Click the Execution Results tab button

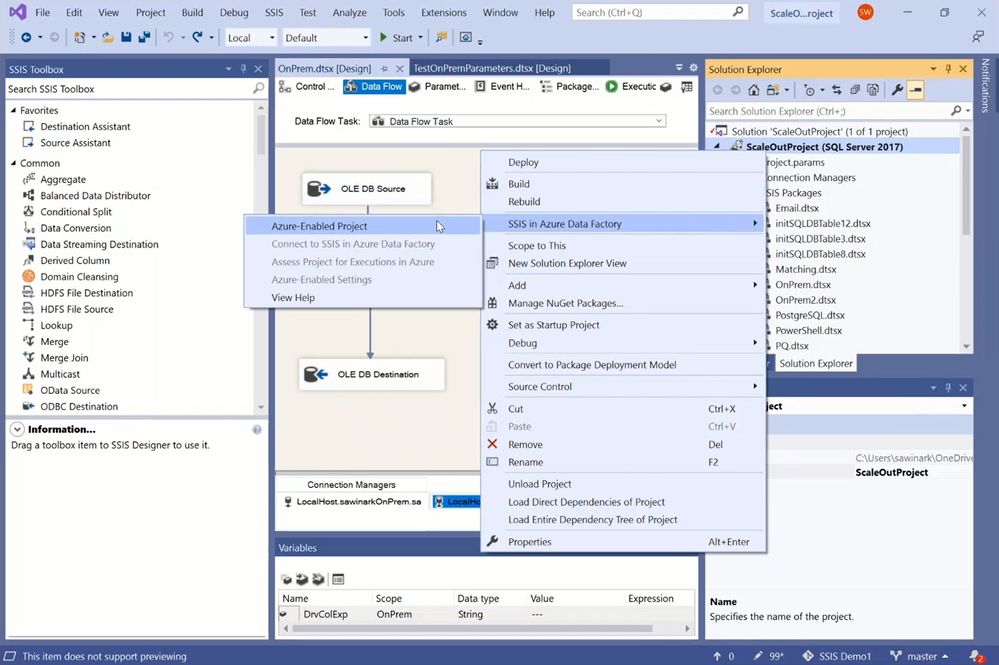(631, 87)
